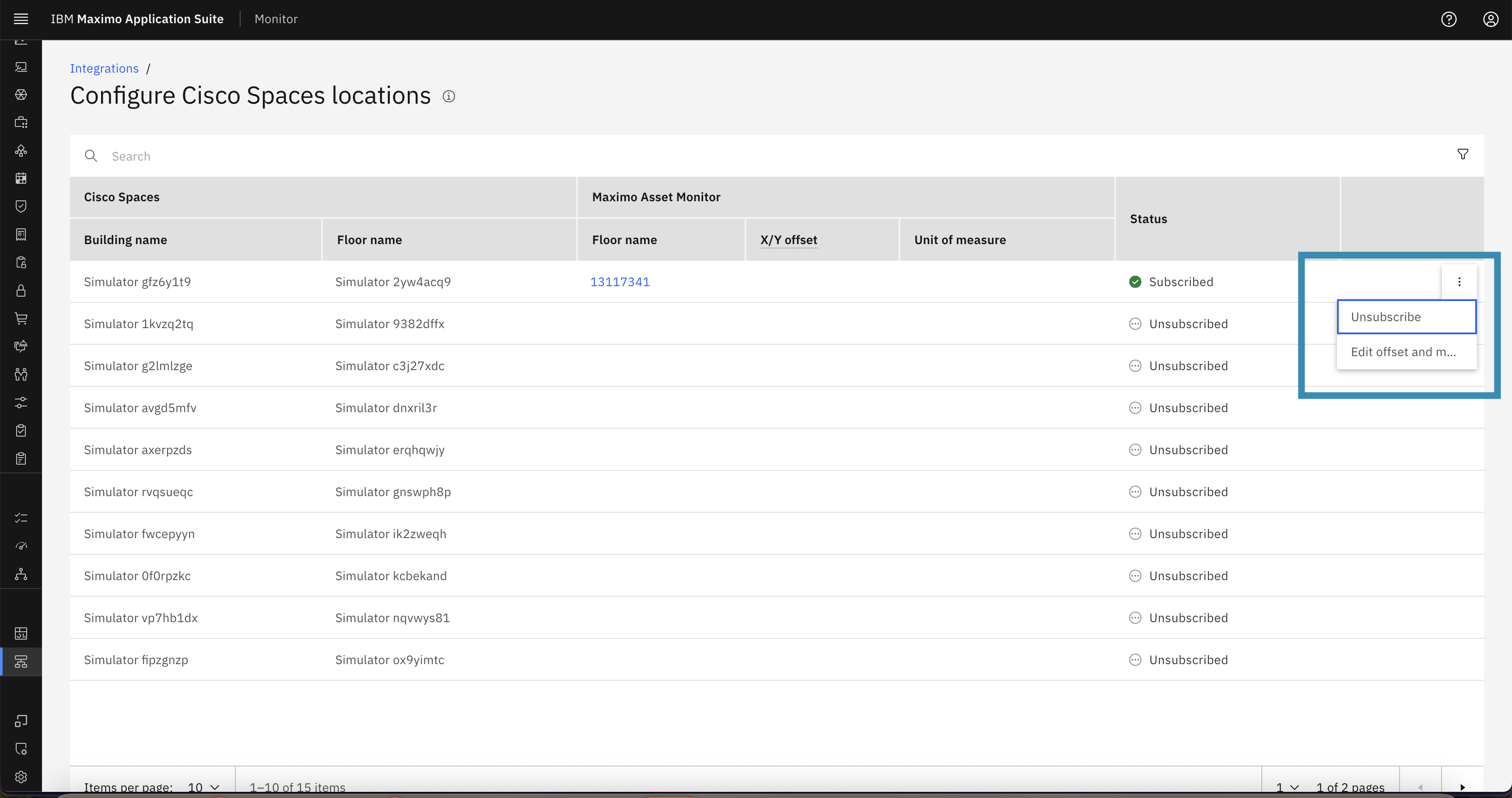Click the shield checkmark icon in sidebar
This screenshot has width=1512, height=798.
21,206
